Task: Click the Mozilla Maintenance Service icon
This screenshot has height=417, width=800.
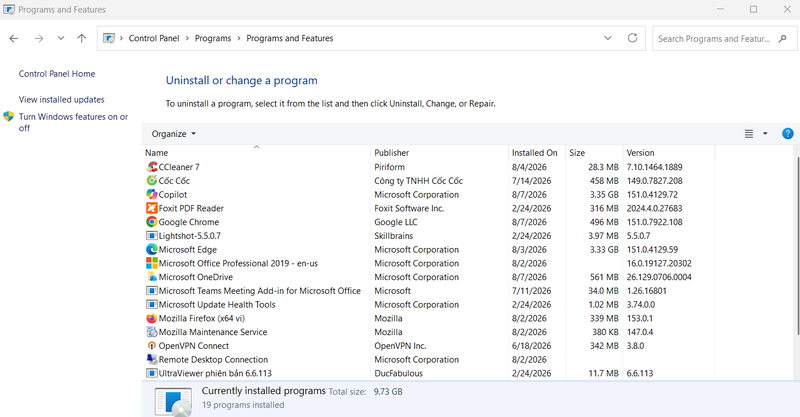Action: pos(152,332)
